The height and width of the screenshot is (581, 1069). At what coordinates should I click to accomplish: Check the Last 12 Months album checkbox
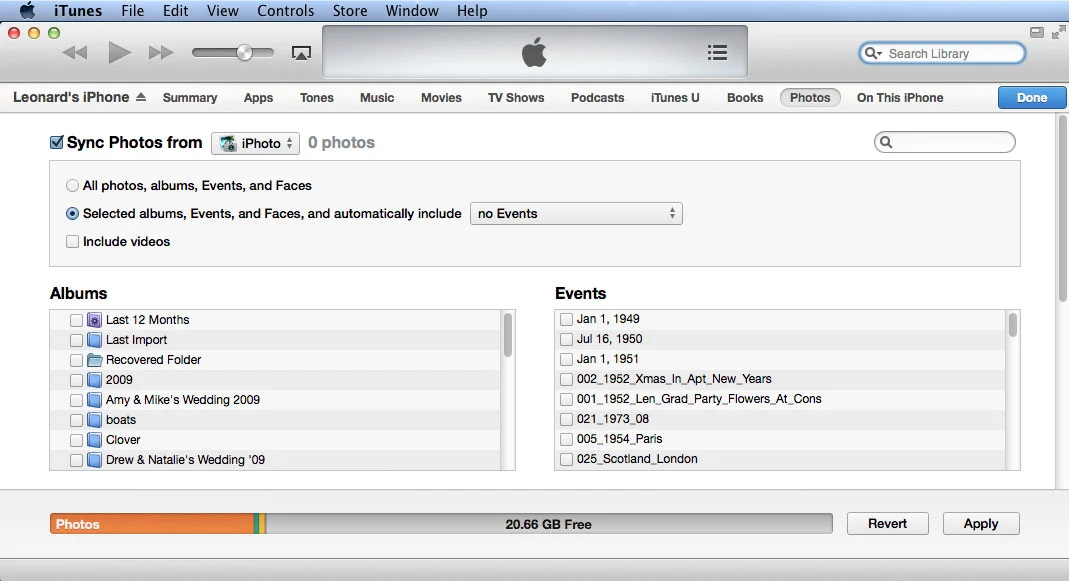76,320
